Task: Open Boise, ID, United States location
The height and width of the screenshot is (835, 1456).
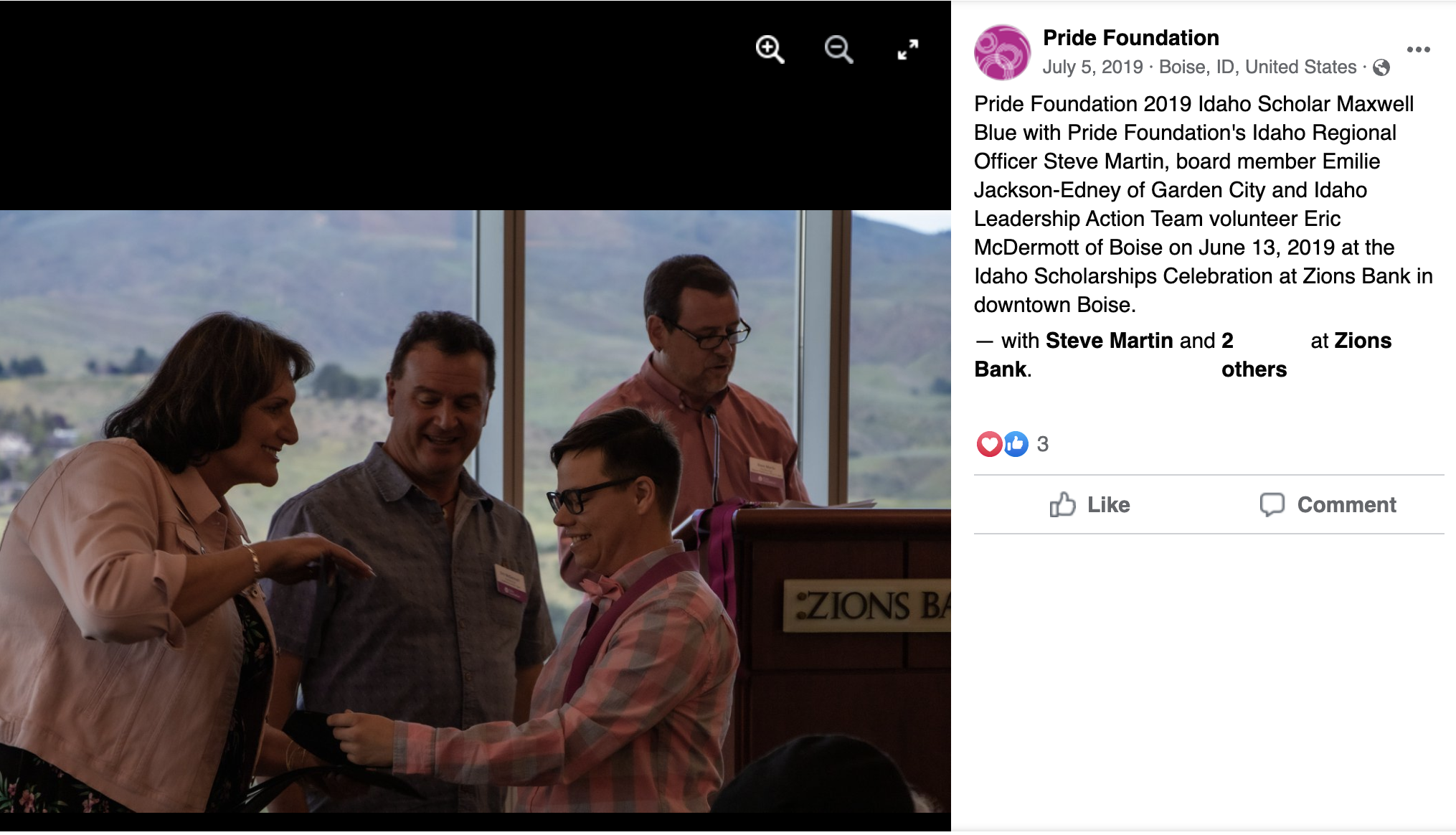Action: point(1257,67)
